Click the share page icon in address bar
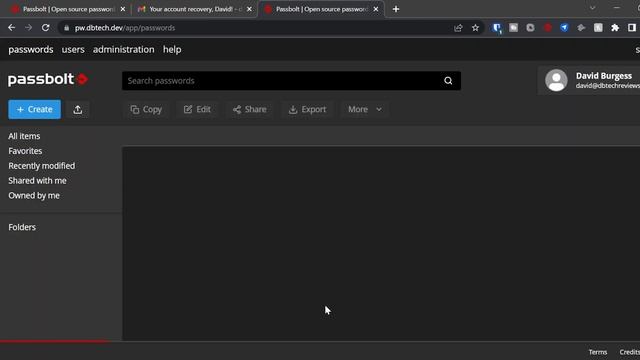Screen dimensions: 640x360 click(x=458, y=28)
